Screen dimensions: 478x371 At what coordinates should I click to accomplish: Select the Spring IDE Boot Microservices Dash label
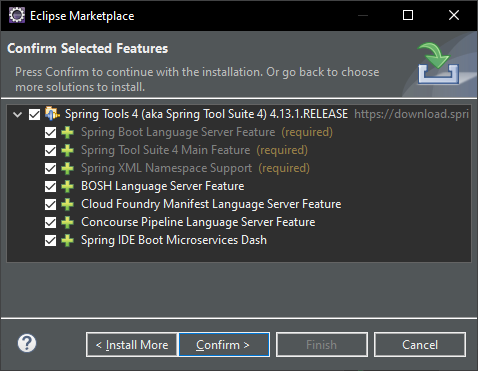(174, 240)
